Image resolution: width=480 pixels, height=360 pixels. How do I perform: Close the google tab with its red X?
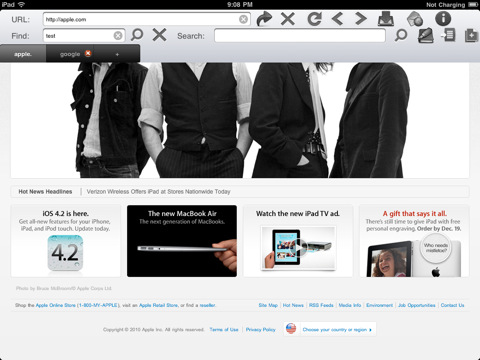click(x=88, y=53)
